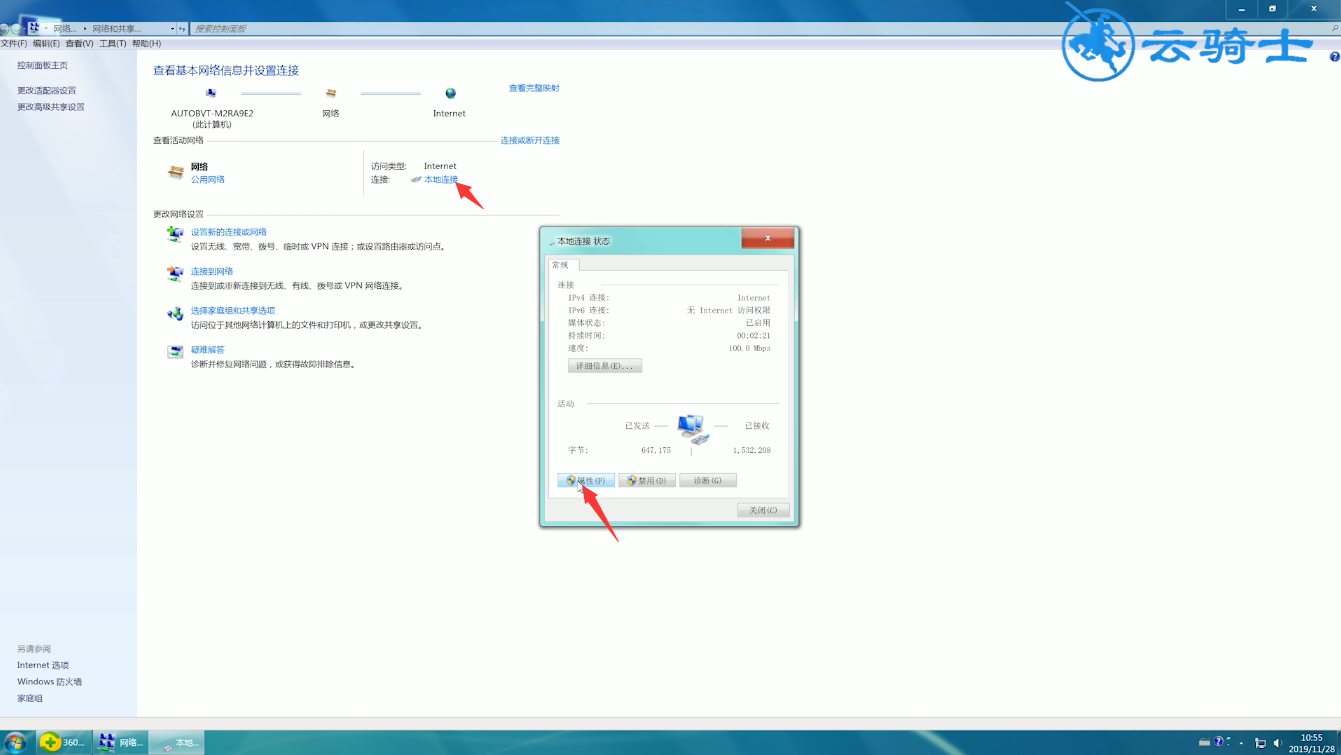Open the 360 taskbar button
The height and width of the screenshot is (755, 1341).
pos(64,742)
